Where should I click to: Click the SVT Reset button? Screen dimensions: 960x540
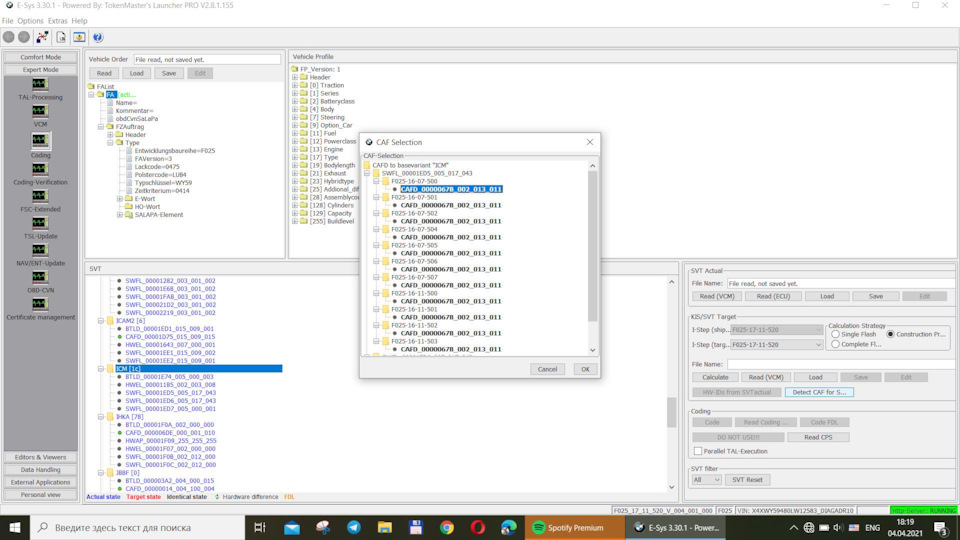pyautogui.click(x=747, y=479)
